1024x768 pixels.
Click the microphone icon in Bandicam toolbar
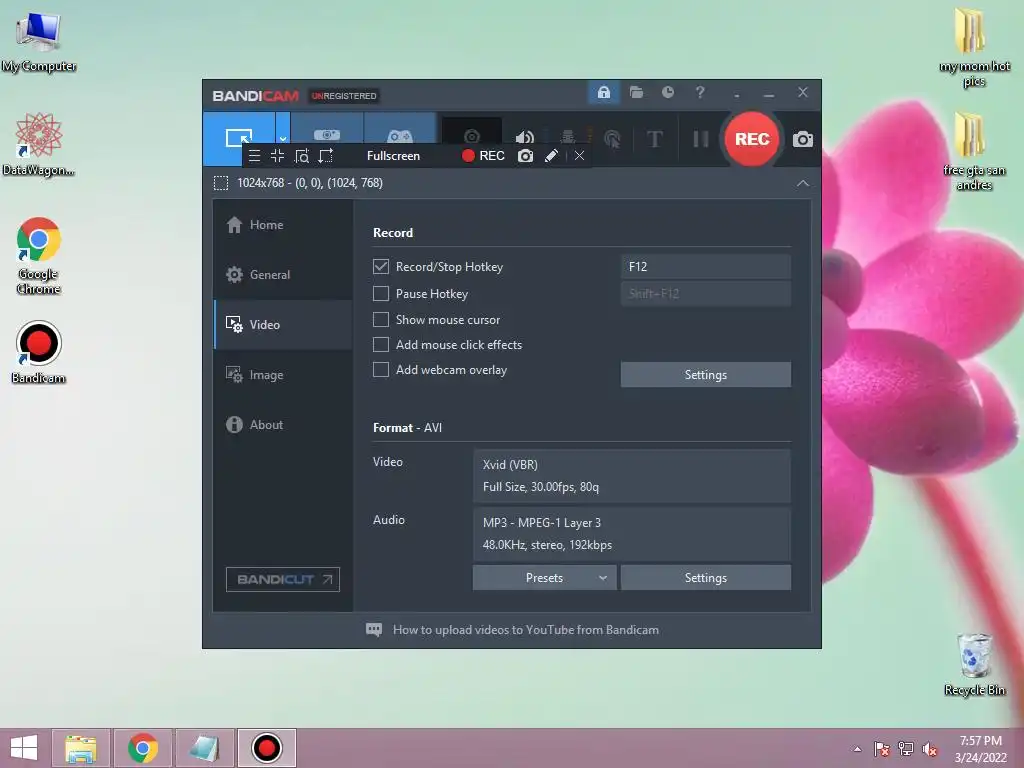click(x=568, y=136)
